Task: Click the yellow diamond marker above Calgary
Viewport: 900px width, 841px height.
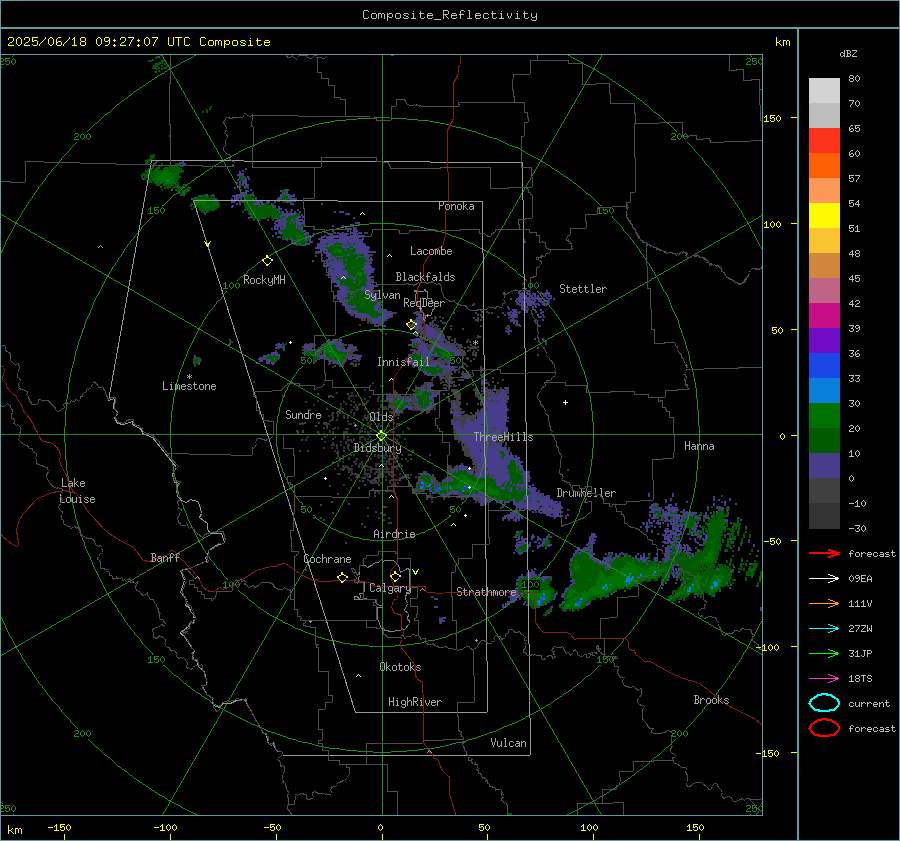Action: 395,576
